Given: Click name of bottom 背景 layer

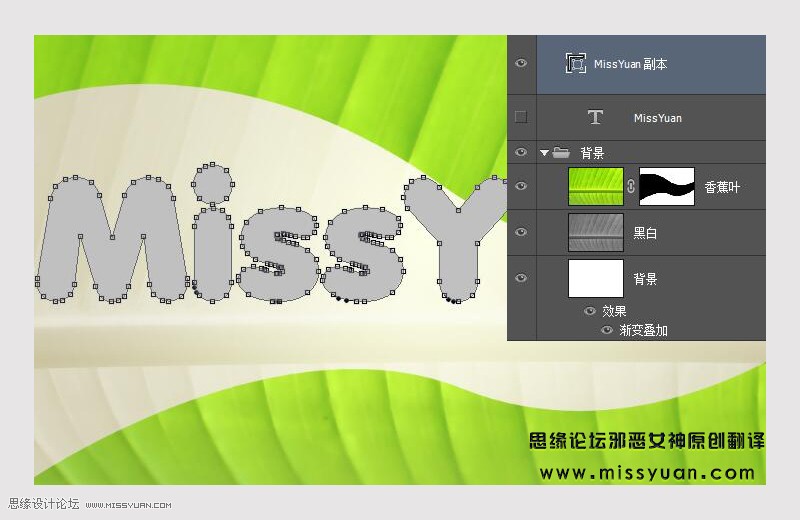Looking at the screenshot, I should click(645, 279).
